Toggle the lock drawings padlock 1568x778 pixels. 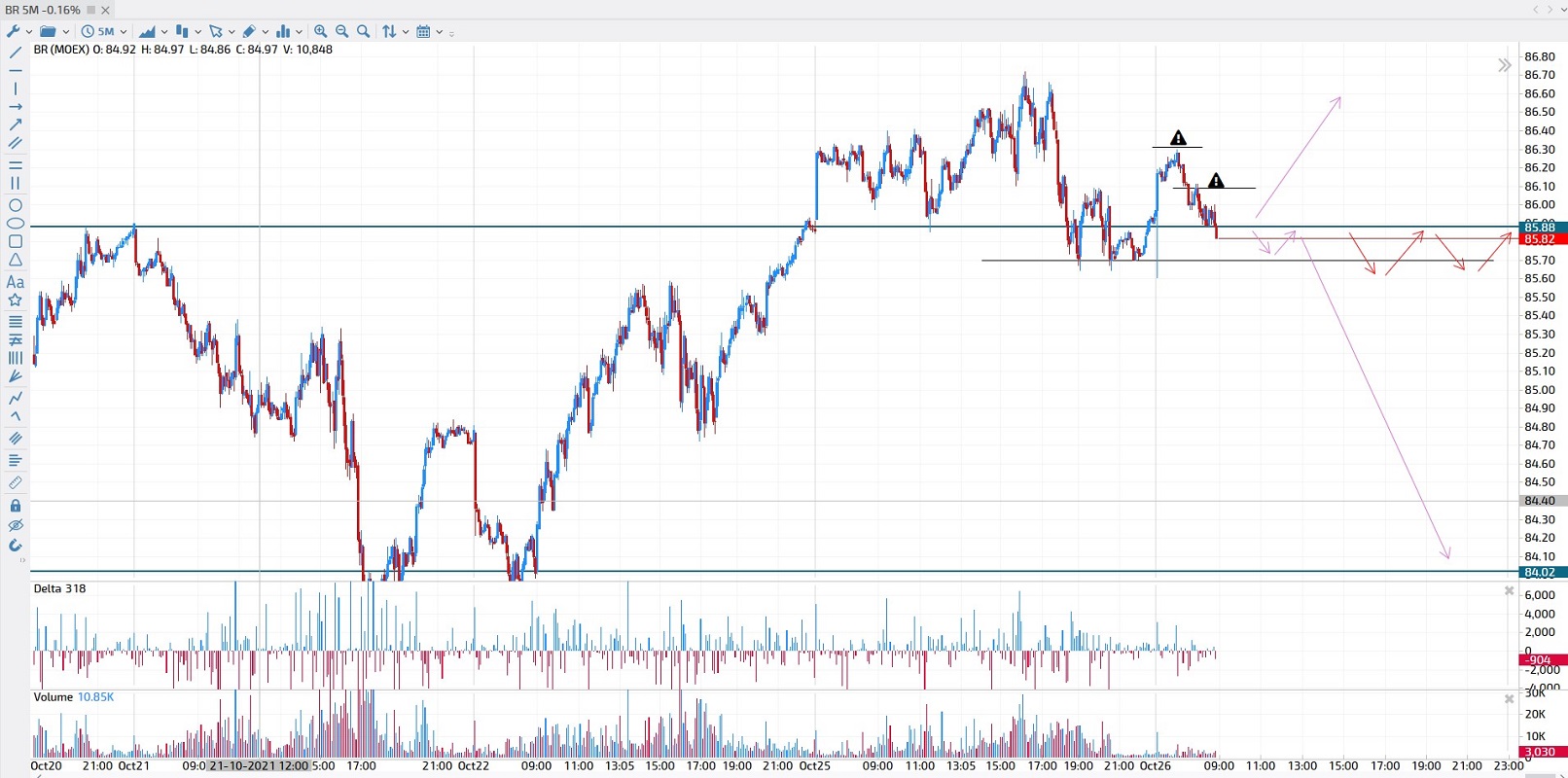(15, 506)
